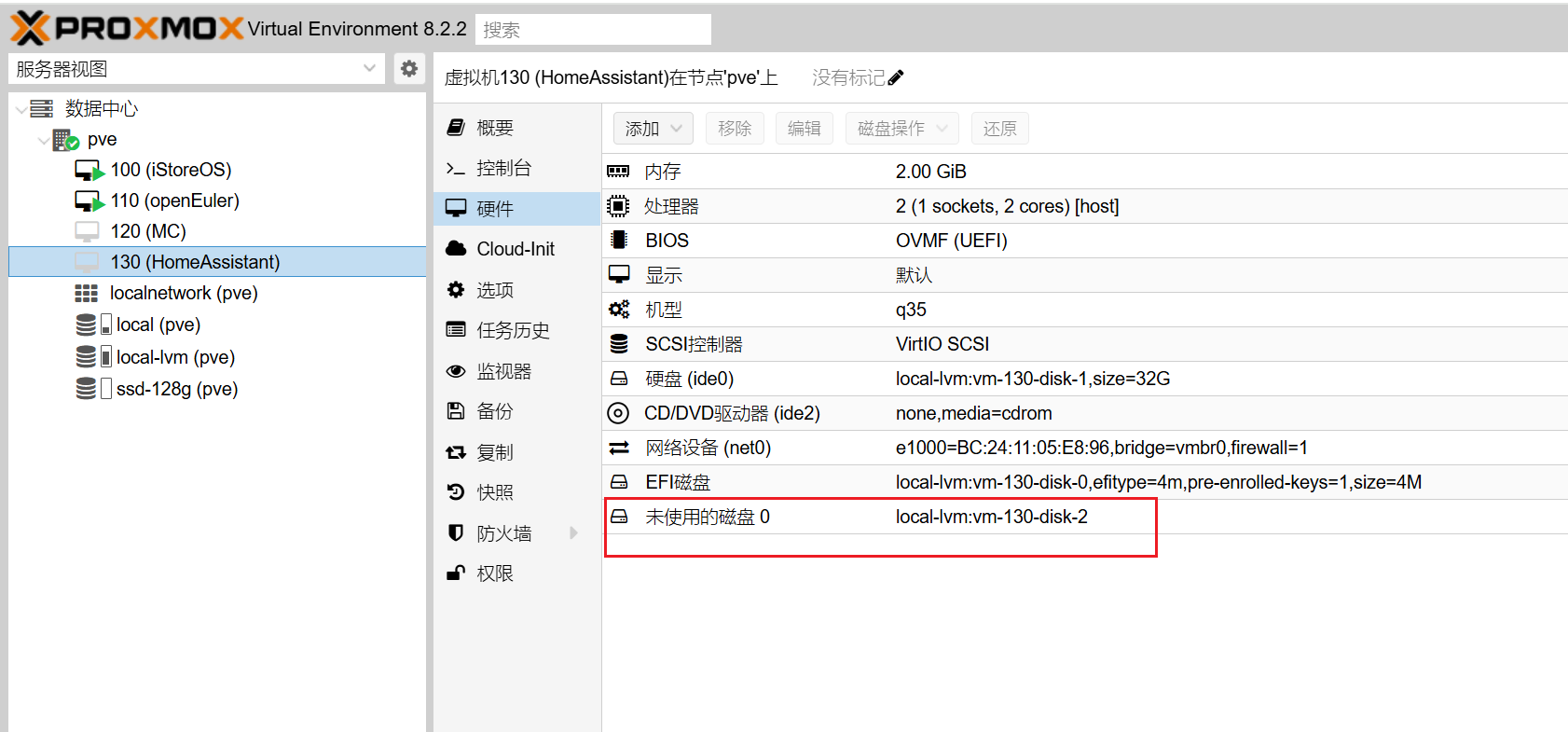The width and height of the screenshot is (1568, 732).
Task: Select the 100 (iStoreOS) VM icon
Action: [89, 171]
